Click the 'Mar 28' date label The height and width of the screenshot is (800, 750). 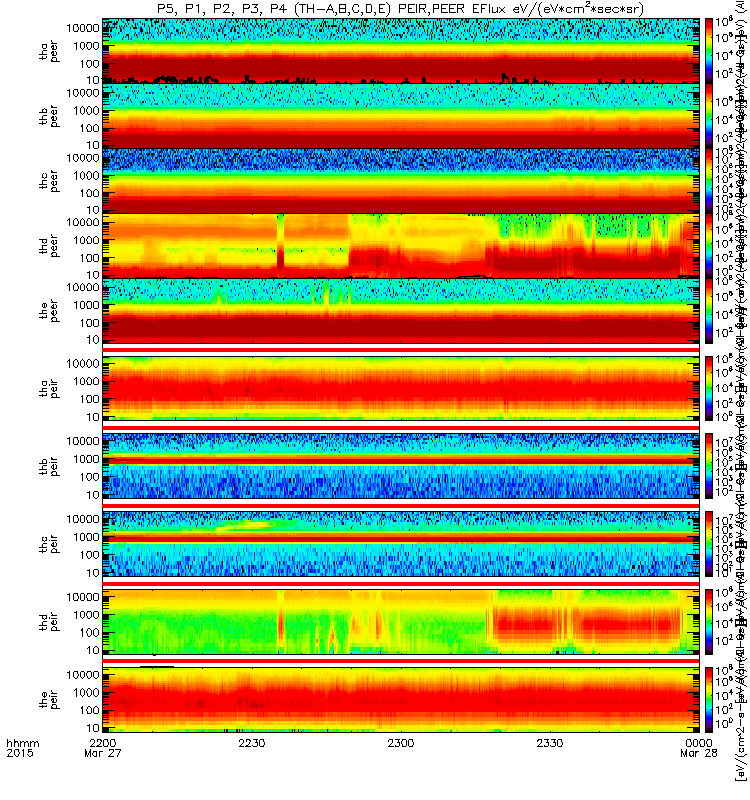pyautogui.click(x=698, y=753)
